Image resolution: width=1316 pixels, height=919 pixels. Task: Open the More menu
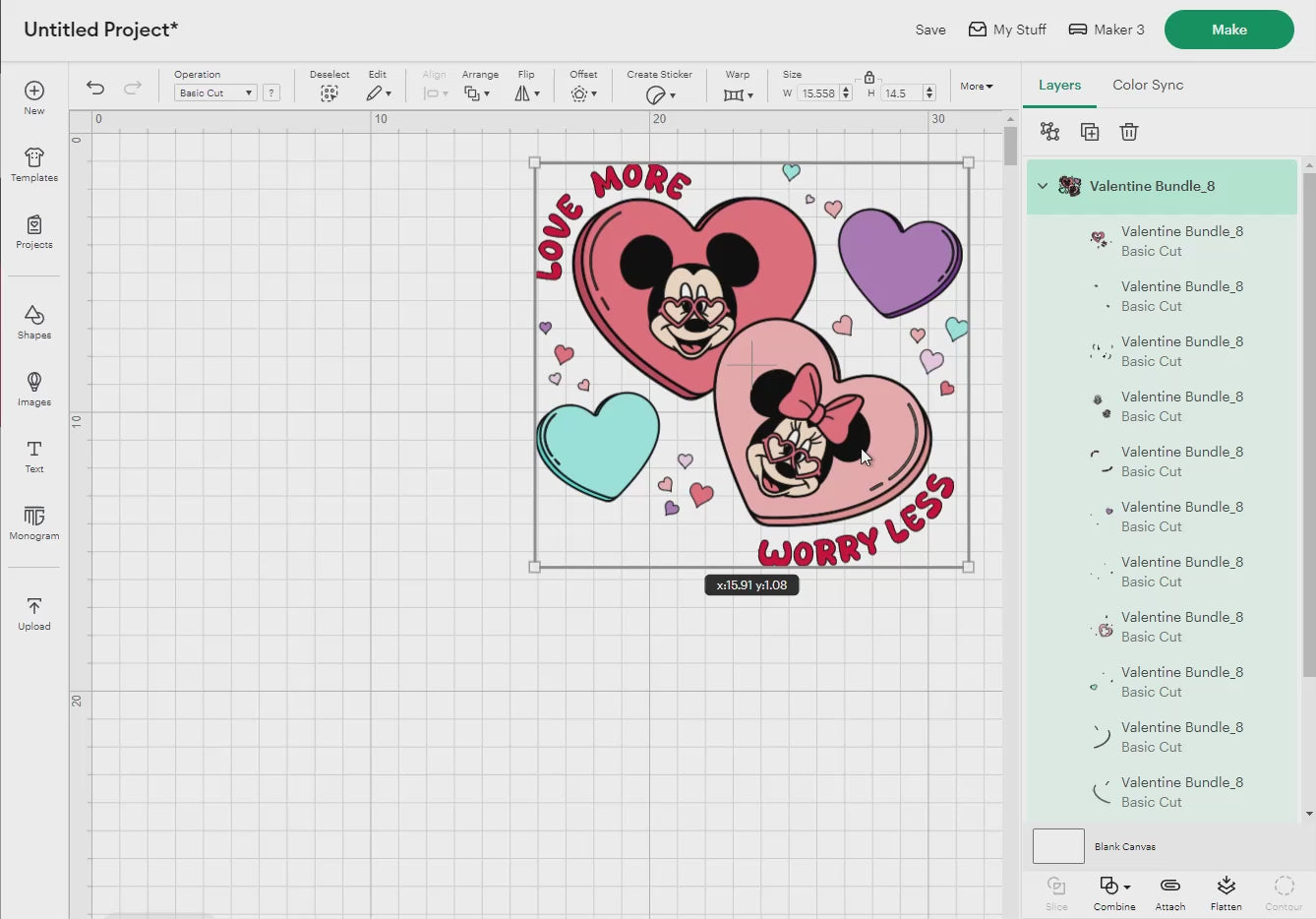[x=977, y=87]
